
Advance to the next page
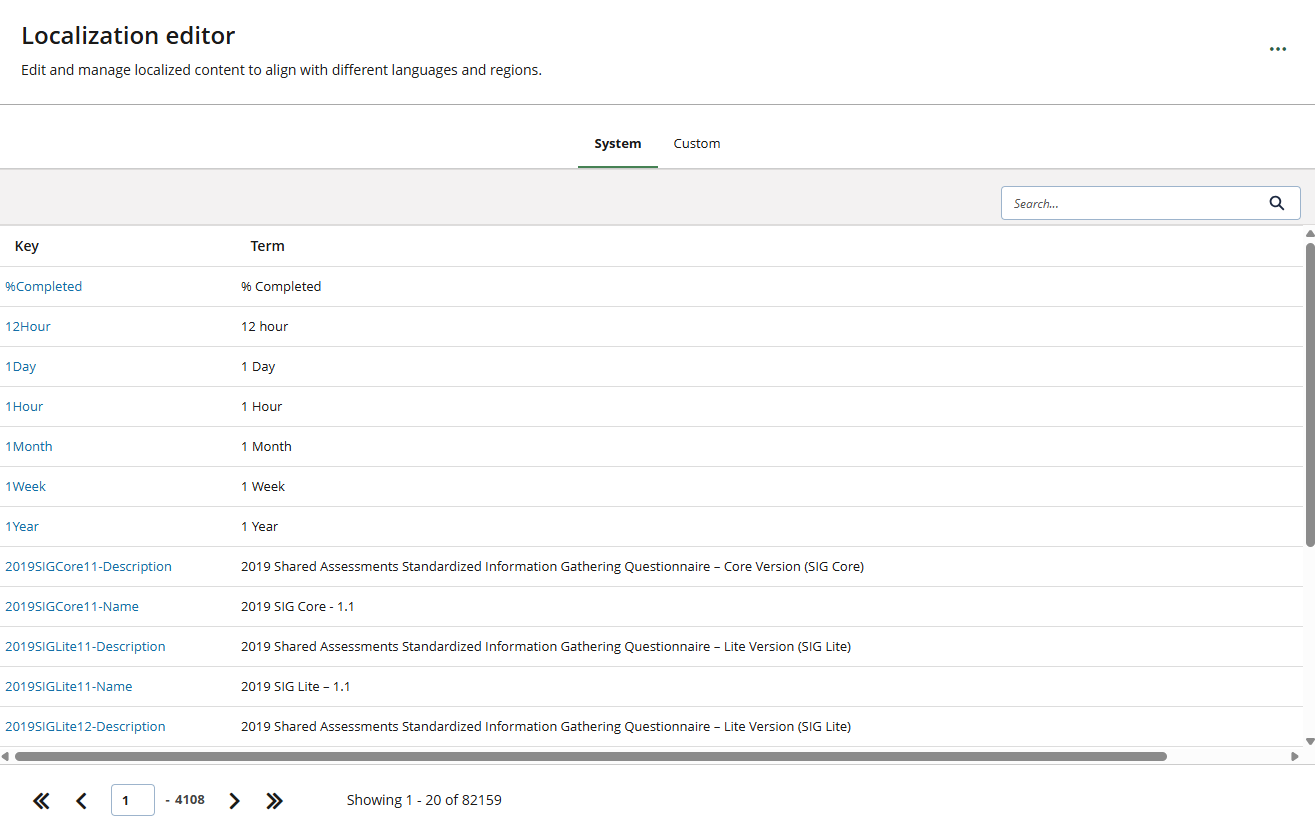[234, 801]
